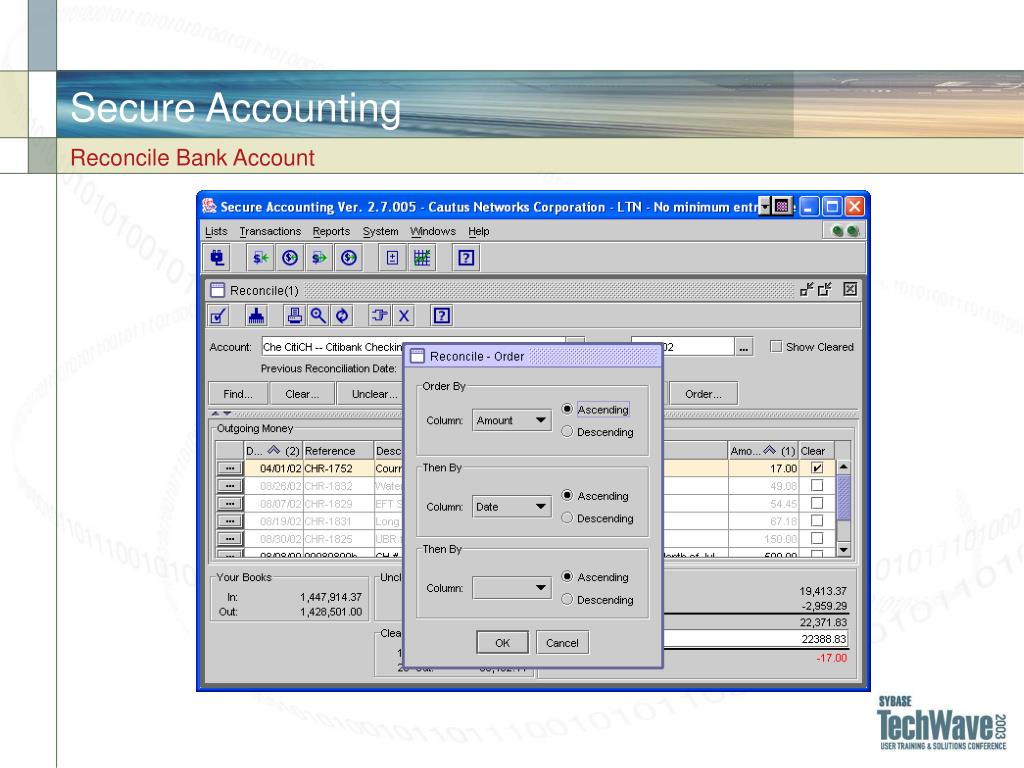Click the coin icon right of incoming money icon
The width and height of the screenshot is (1024, 768).
(289, 258)
